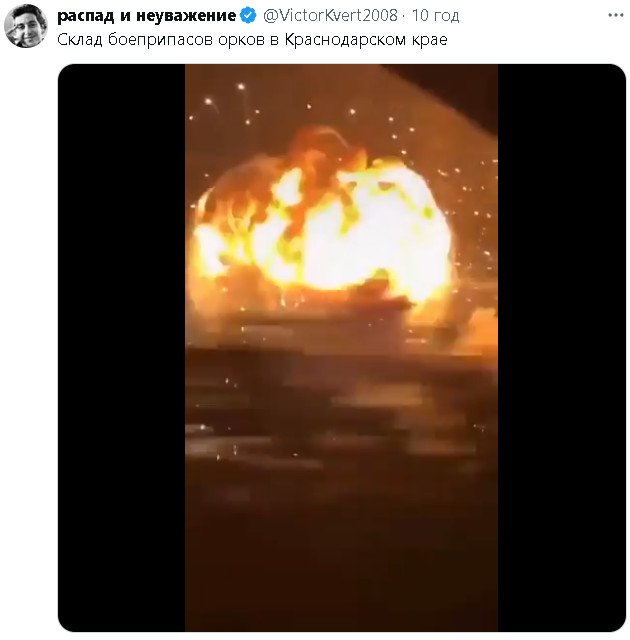630x640 pixels.
Task: Click the '10 год' tweet timestamp
Action: 436,15
